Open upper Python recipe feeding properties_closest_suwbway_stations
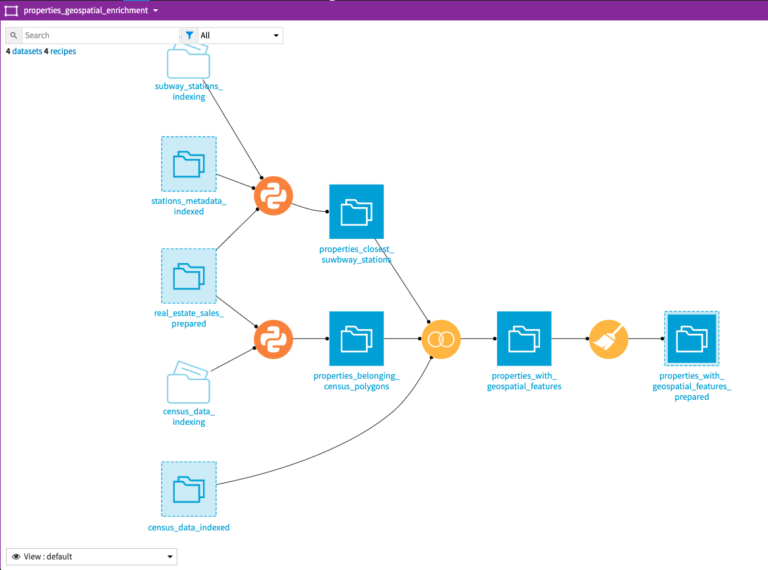Screen dimensions: 768x570 273,196
